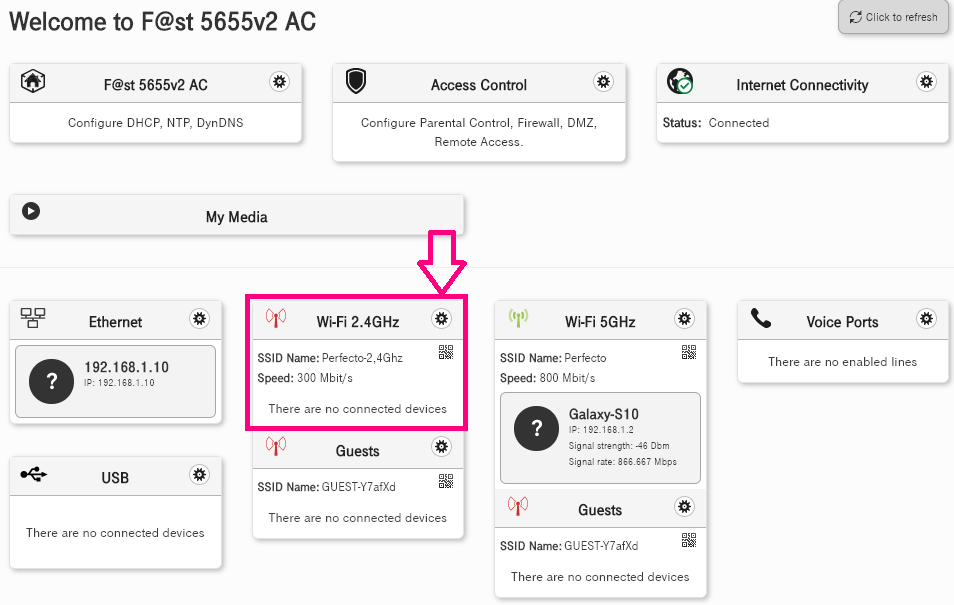Open Wi-Fi 5GHz settings gear
This screenshot has width=954, height=605.
coord(684,319)
